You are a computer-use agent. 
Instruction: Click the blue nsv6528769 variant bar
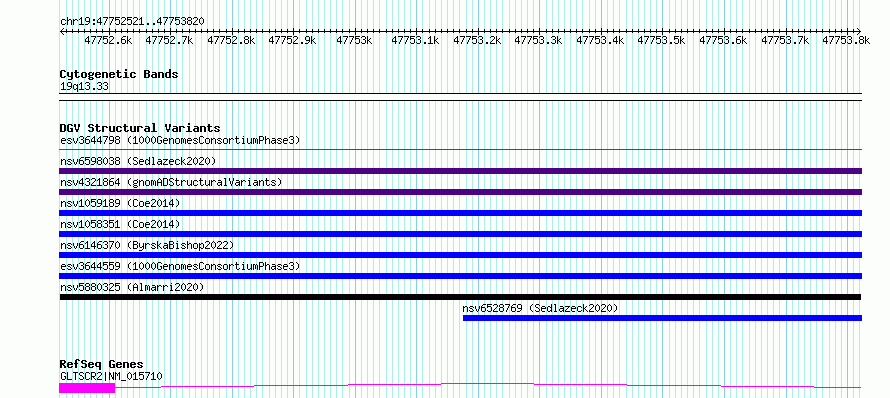[x=662, y=318]
